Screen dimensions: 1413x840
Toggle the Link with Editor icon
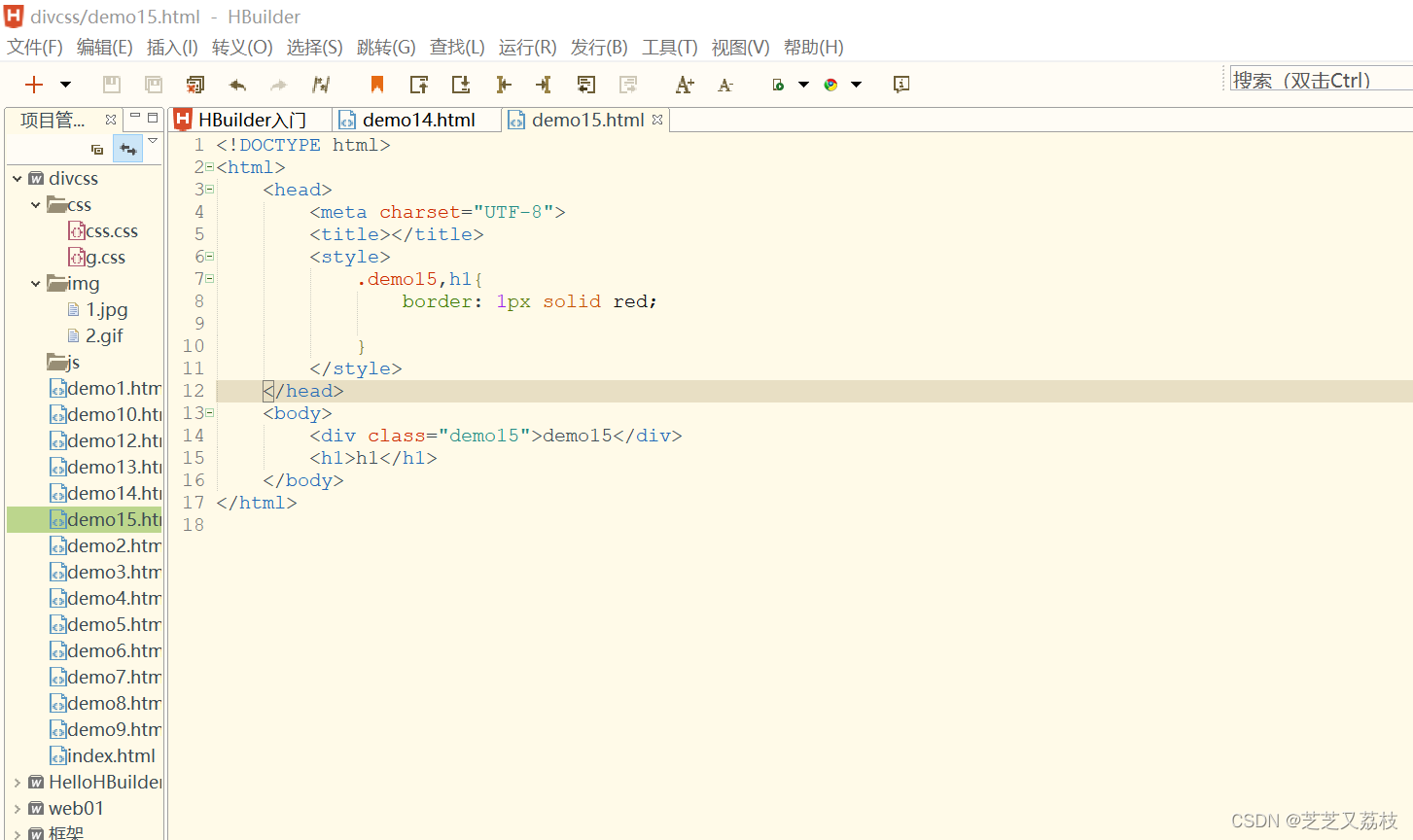(x=128, y=149)
